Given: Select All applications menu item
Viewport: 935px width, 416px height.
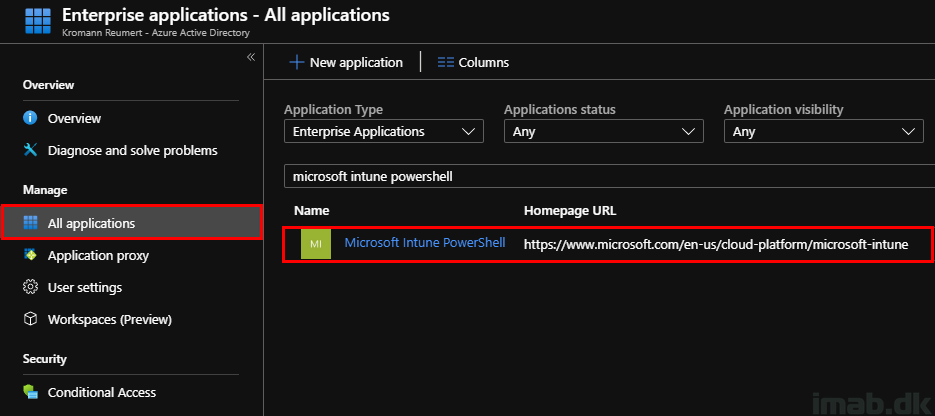Looking at the screenshot, I should [x=132, y=223].
